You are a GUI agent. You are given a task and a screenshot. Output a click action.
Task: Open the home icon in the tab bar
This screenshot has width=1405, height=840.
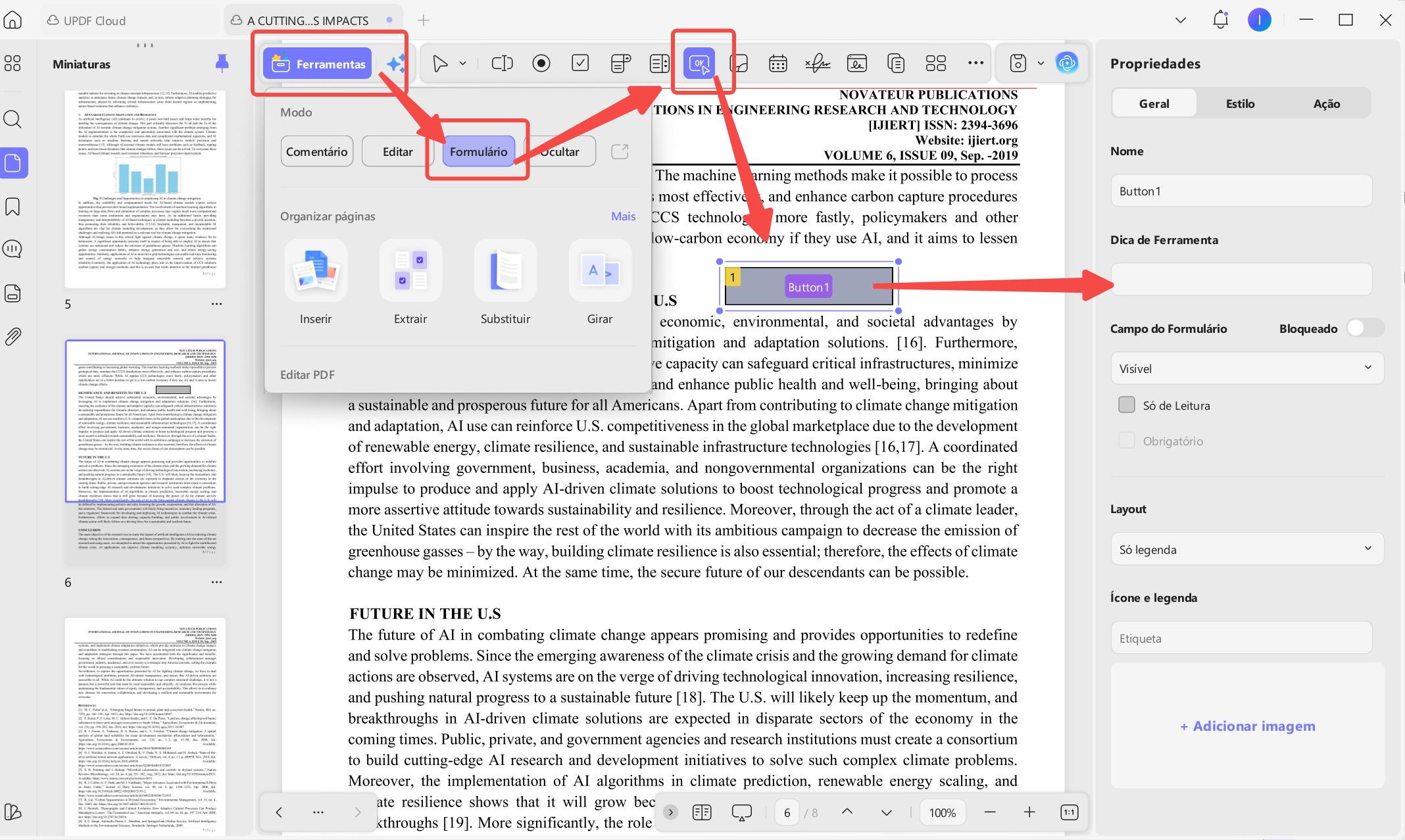pos(13,20)
